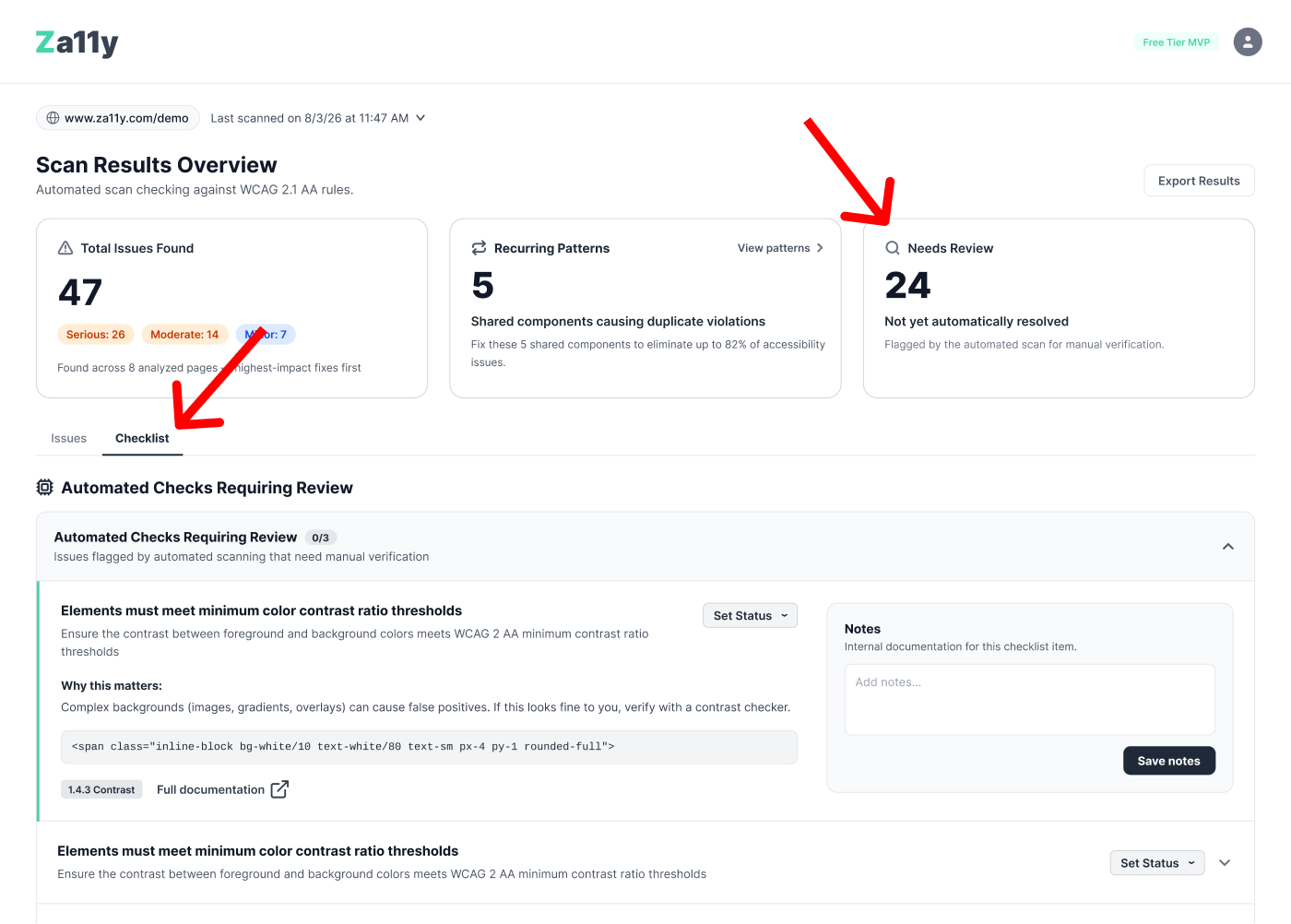
Task: Click the repeat arrows icon for Recurring Patterns
Action: pos(479,248)
